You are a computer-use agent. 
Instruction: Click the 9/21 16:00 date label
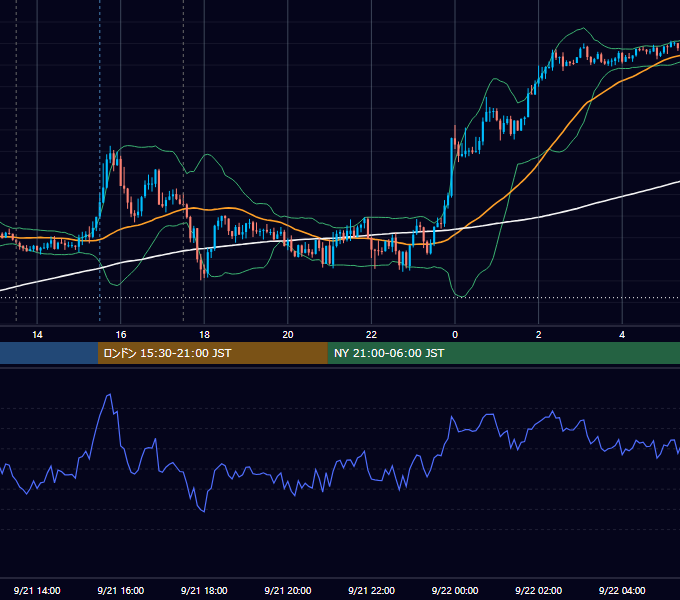121,590
